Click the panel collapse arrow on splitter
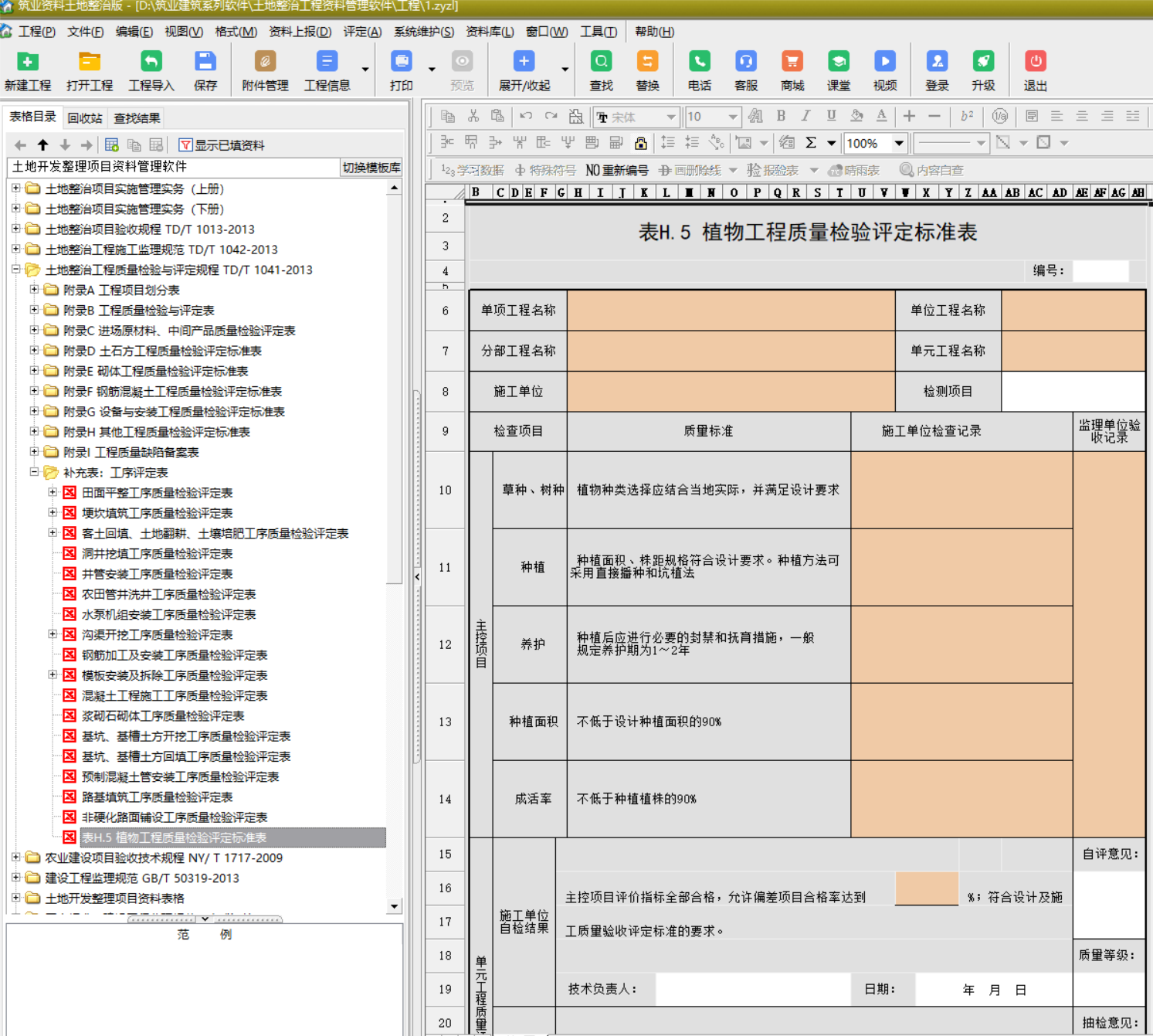The height and width of the screenshot is (1036, 1153). pos(417,576)
